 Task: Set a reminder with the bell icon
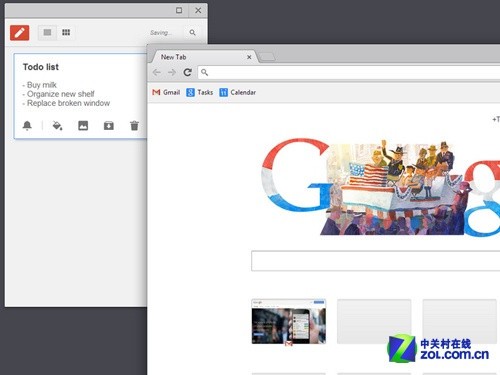27,126
